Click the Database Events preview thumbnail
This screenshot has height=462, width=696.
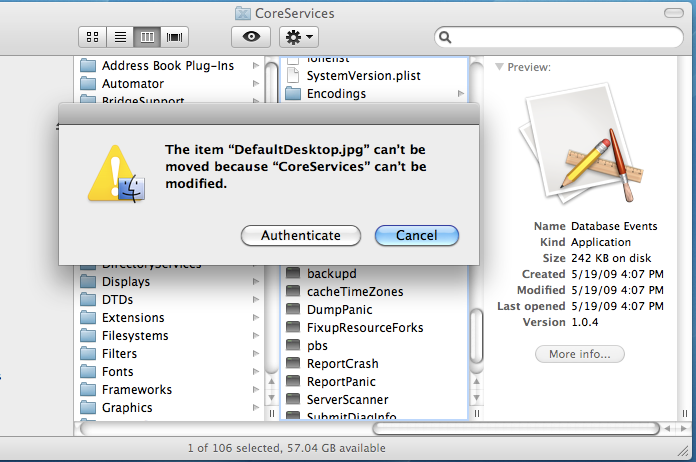[x=582, y=144]
